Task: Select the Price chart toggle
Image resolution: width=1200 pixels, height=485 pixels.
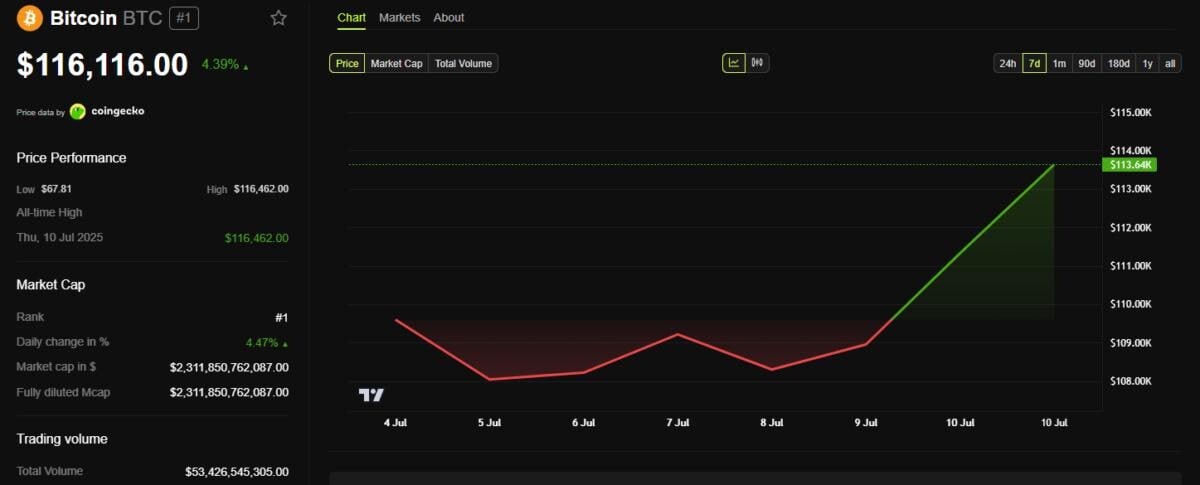Action: pyautogui.click(x=347, y=63)
